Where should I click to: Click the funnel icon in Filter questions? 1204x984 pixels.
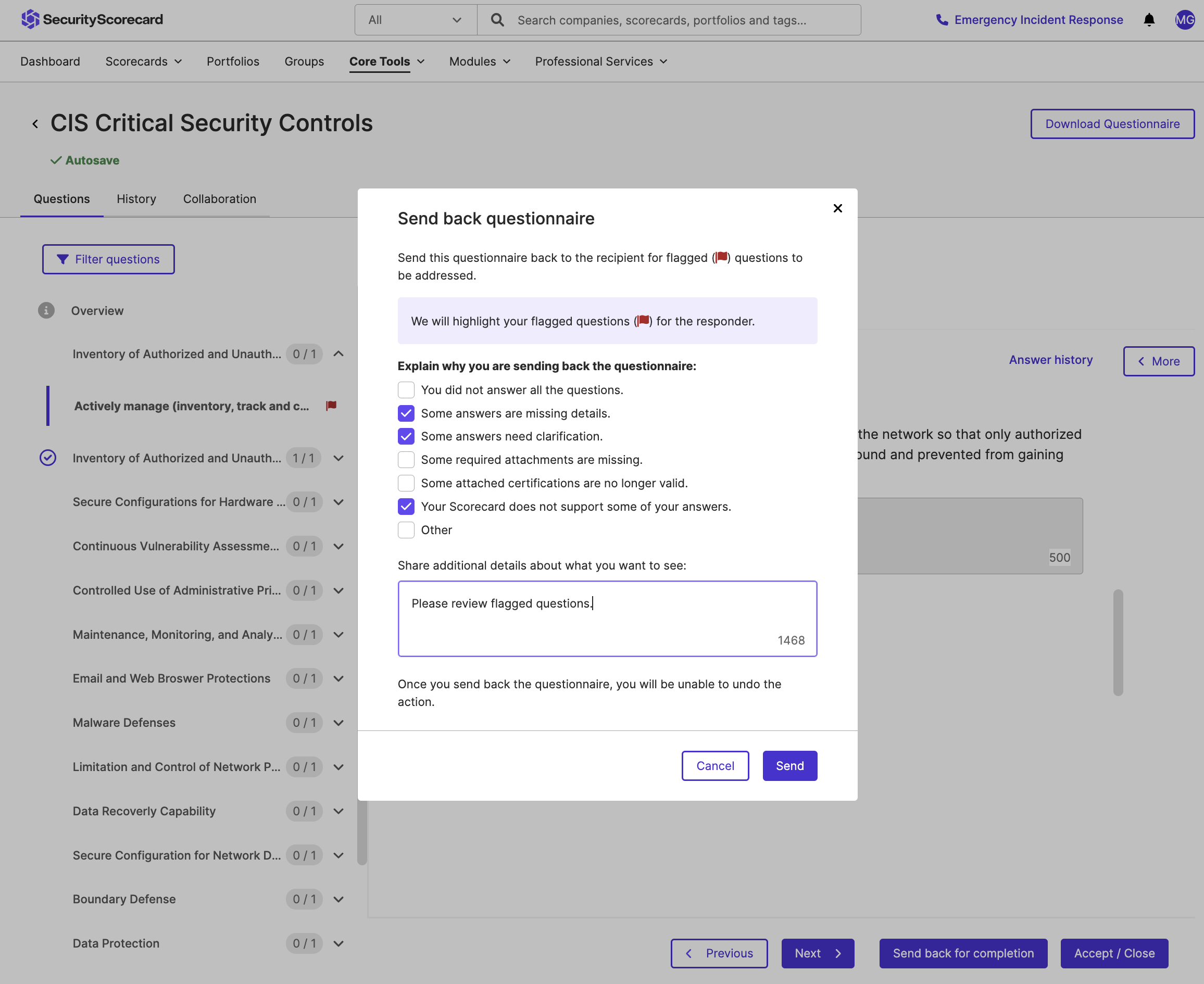coord(63,259)
